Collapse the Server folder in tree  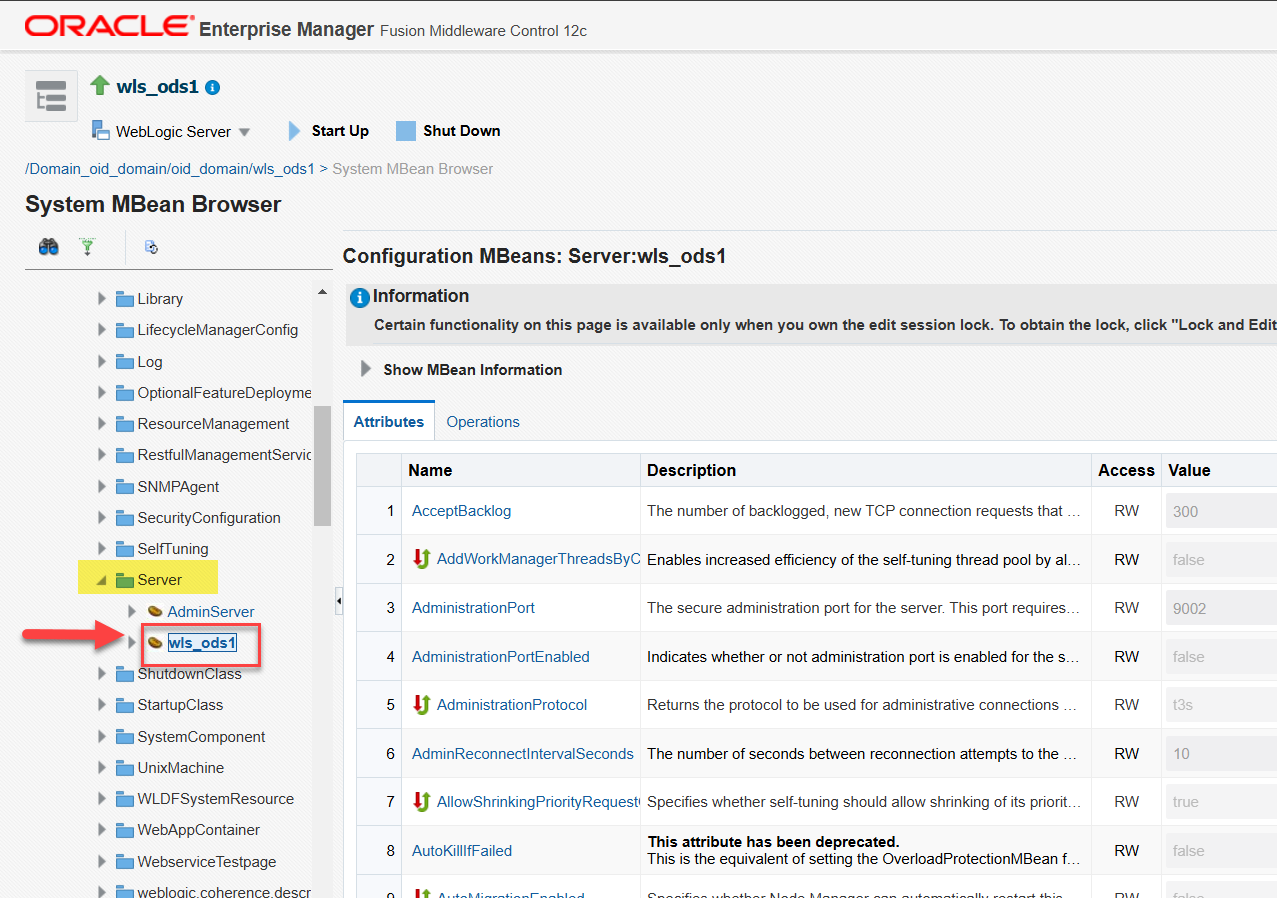(x=101, y=580)
